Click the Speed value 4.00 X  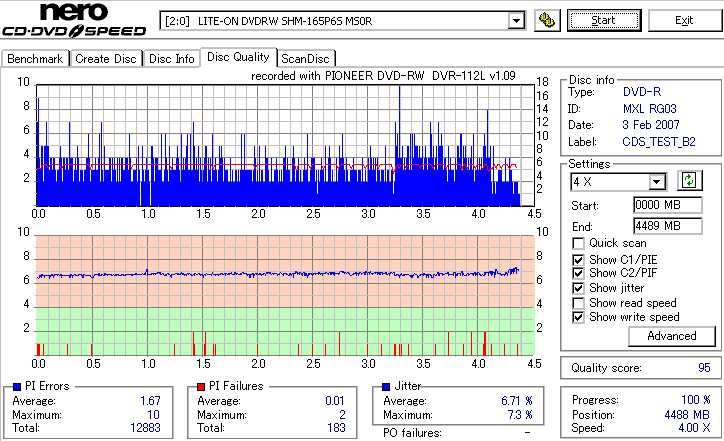coord(694,428)
